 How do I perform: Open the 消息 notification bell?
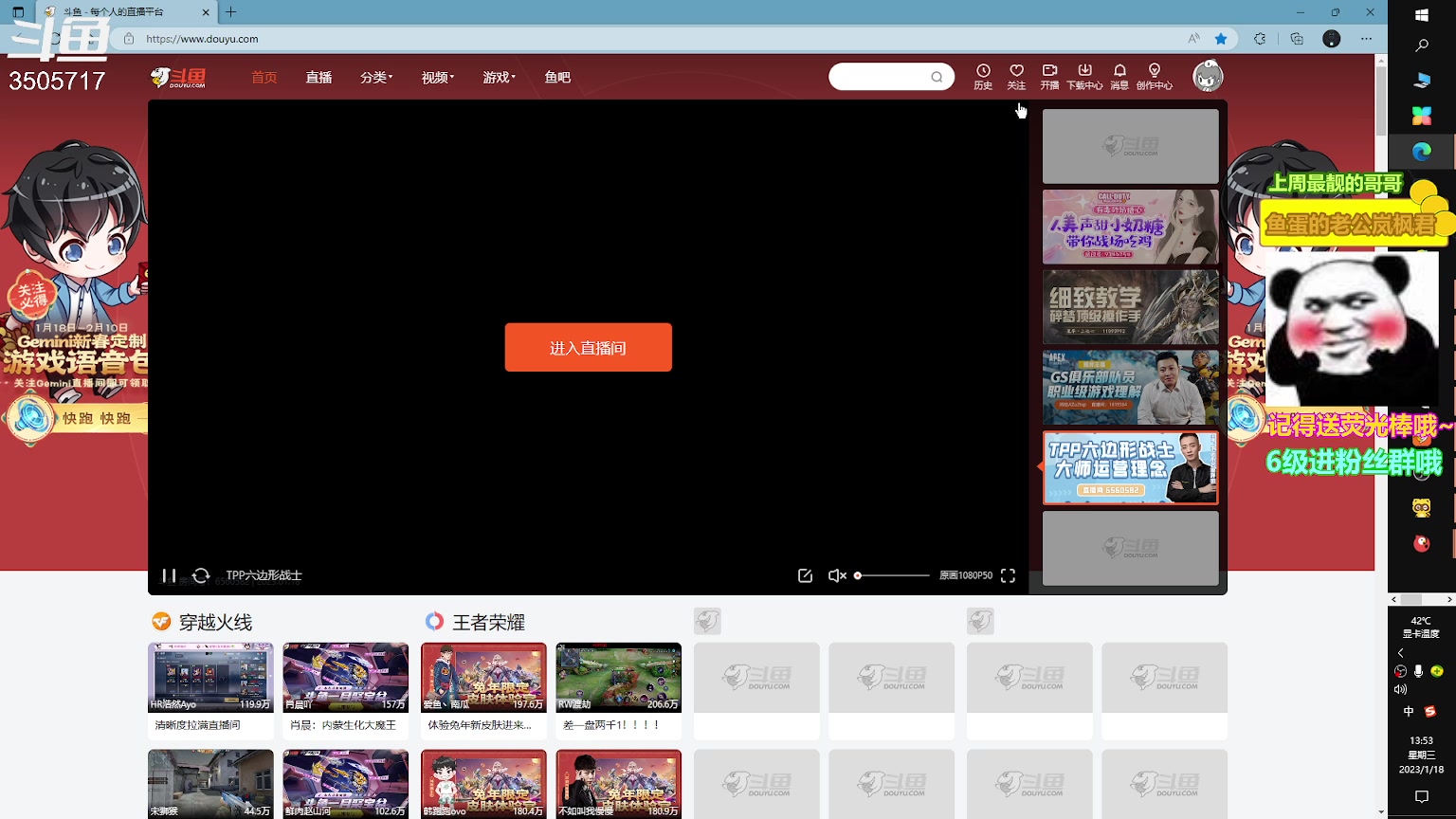pos(1119,77)
